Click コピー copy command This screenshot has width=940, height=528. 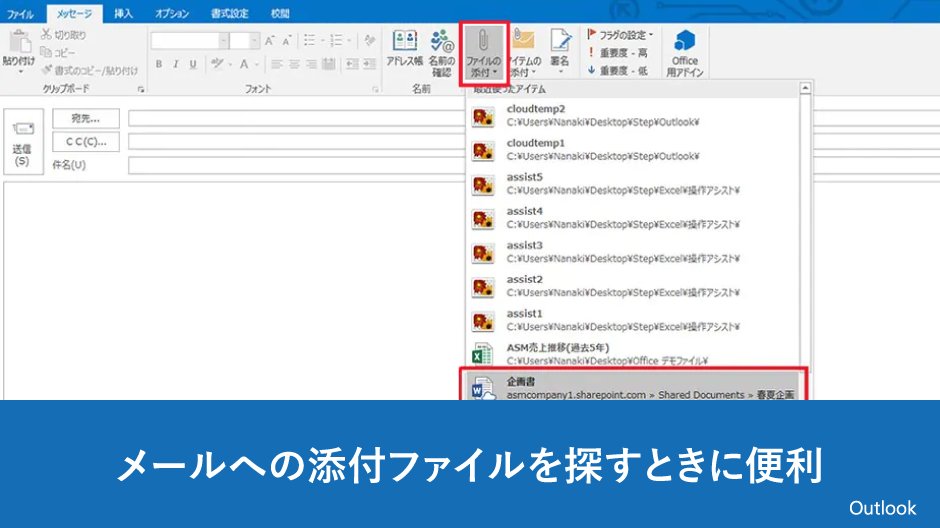tap(58, 53)
